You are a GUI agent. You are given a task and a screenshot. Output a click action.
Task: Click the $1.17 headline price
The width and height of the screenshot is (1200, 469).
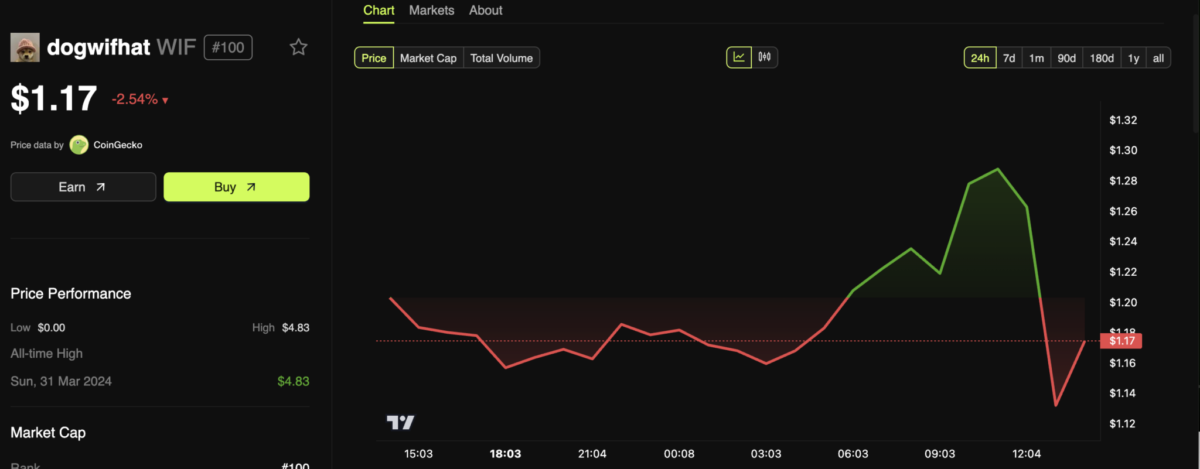coord(54,98)
